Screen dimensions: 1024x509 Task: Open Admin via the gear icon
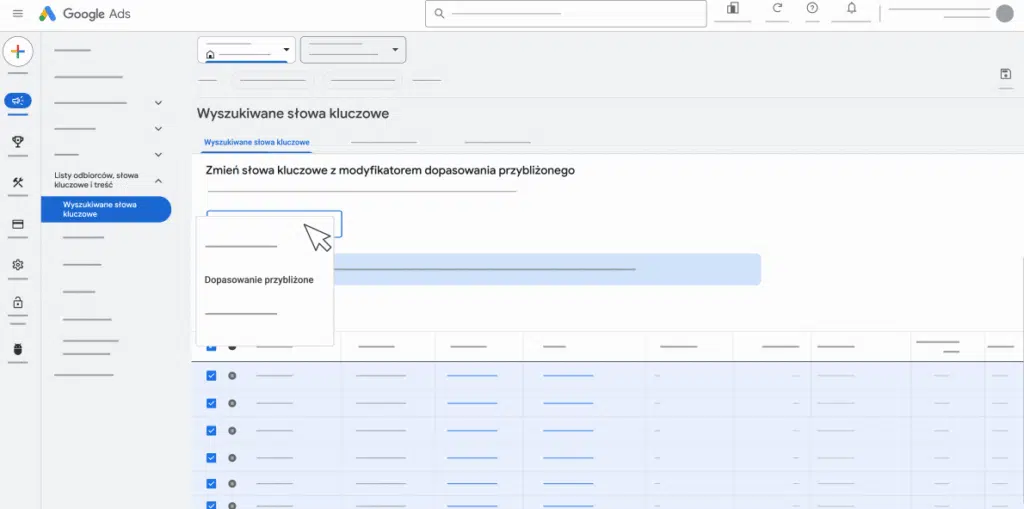[x=18, y=265]
